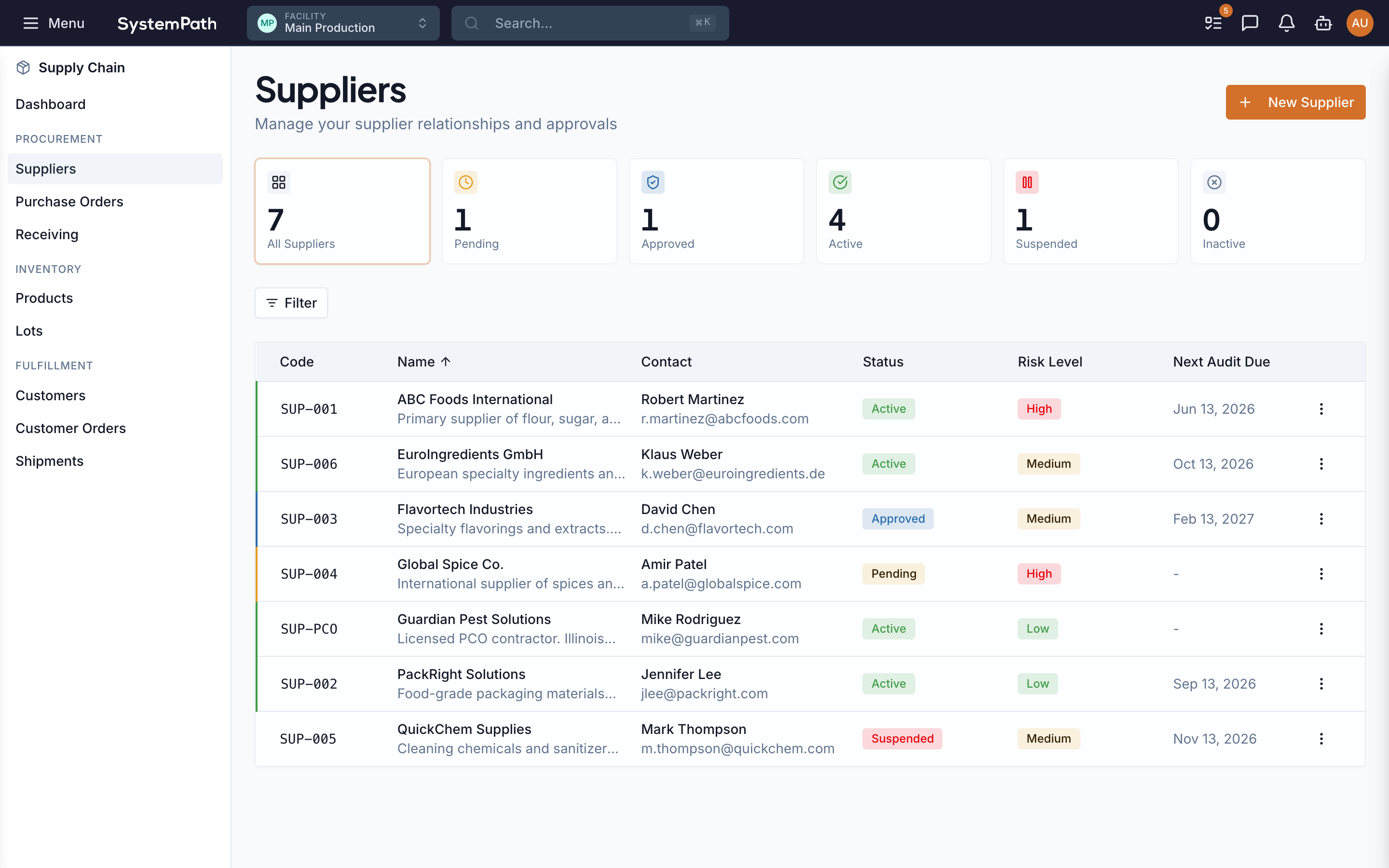Click the New Supplier button
1389x868 pixels.
click(1295, 102)
